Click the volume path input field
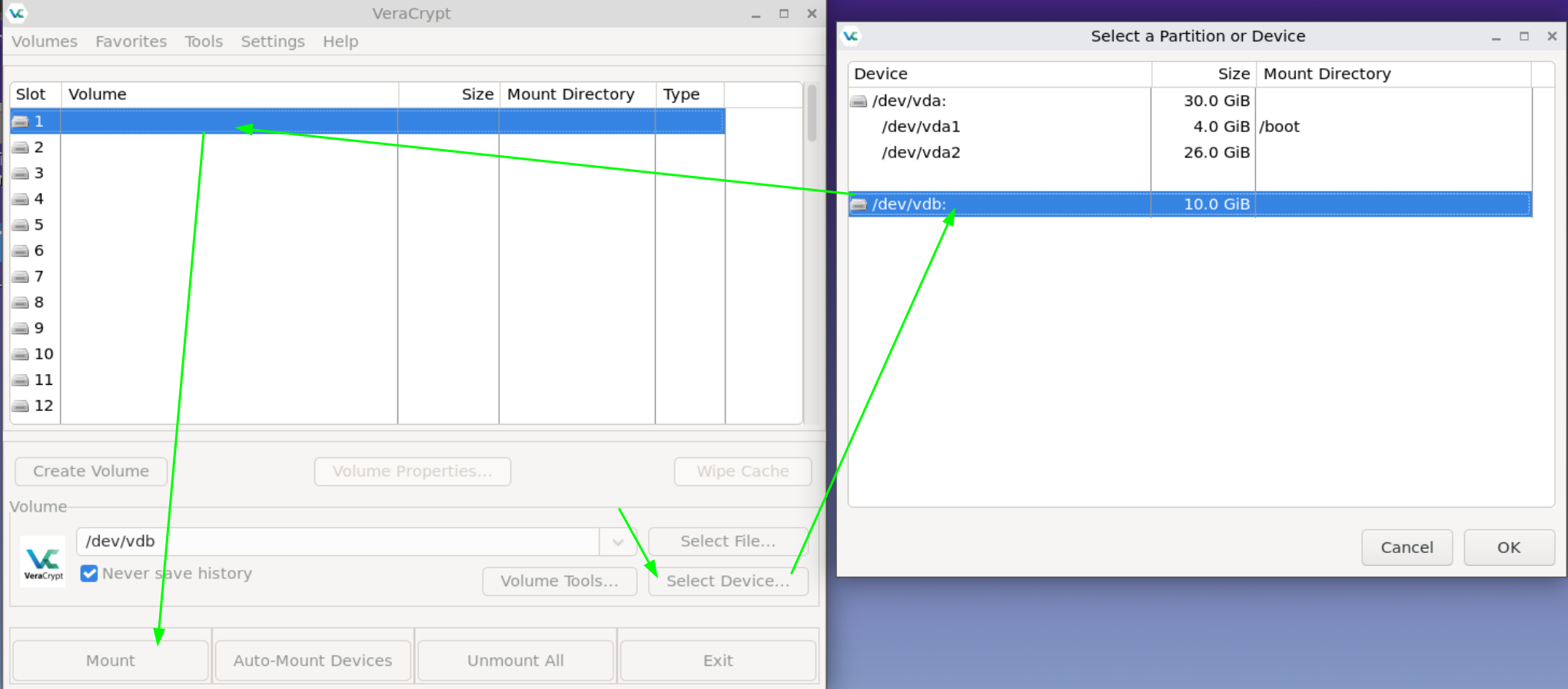Viewport: 1568px width, 689px height. 337,542
